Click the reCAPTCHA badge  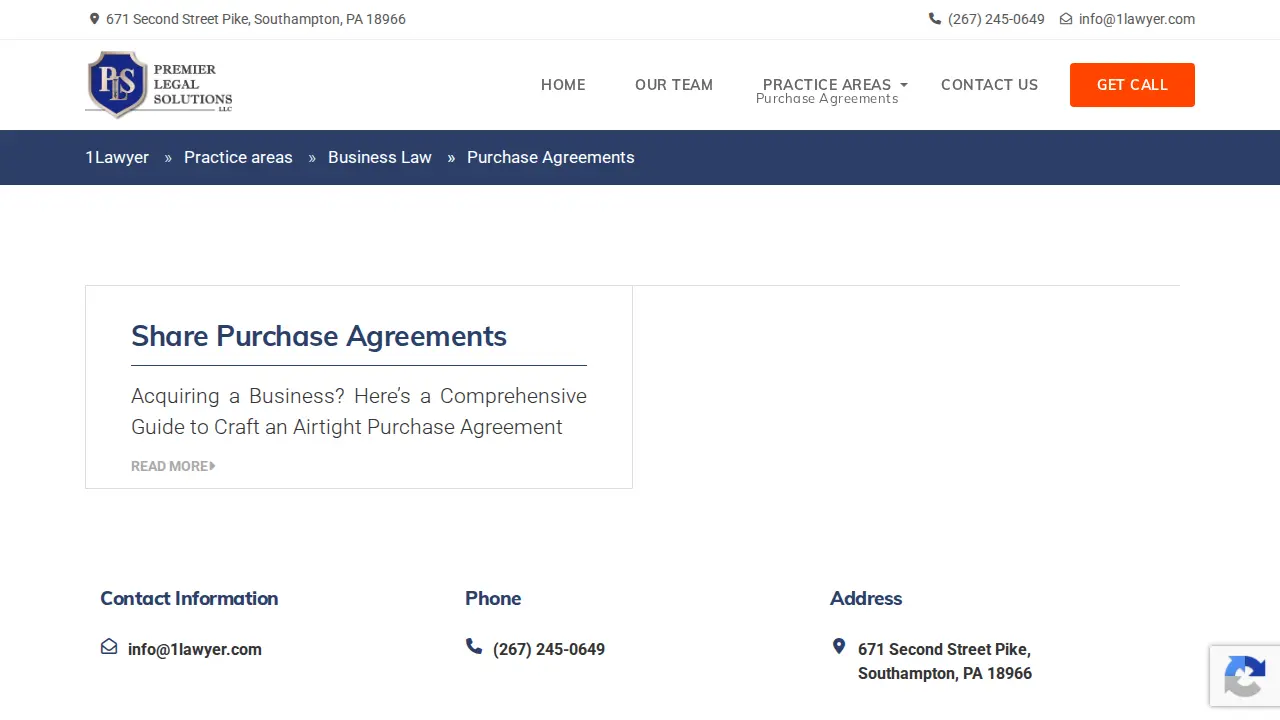(1245, 676)
